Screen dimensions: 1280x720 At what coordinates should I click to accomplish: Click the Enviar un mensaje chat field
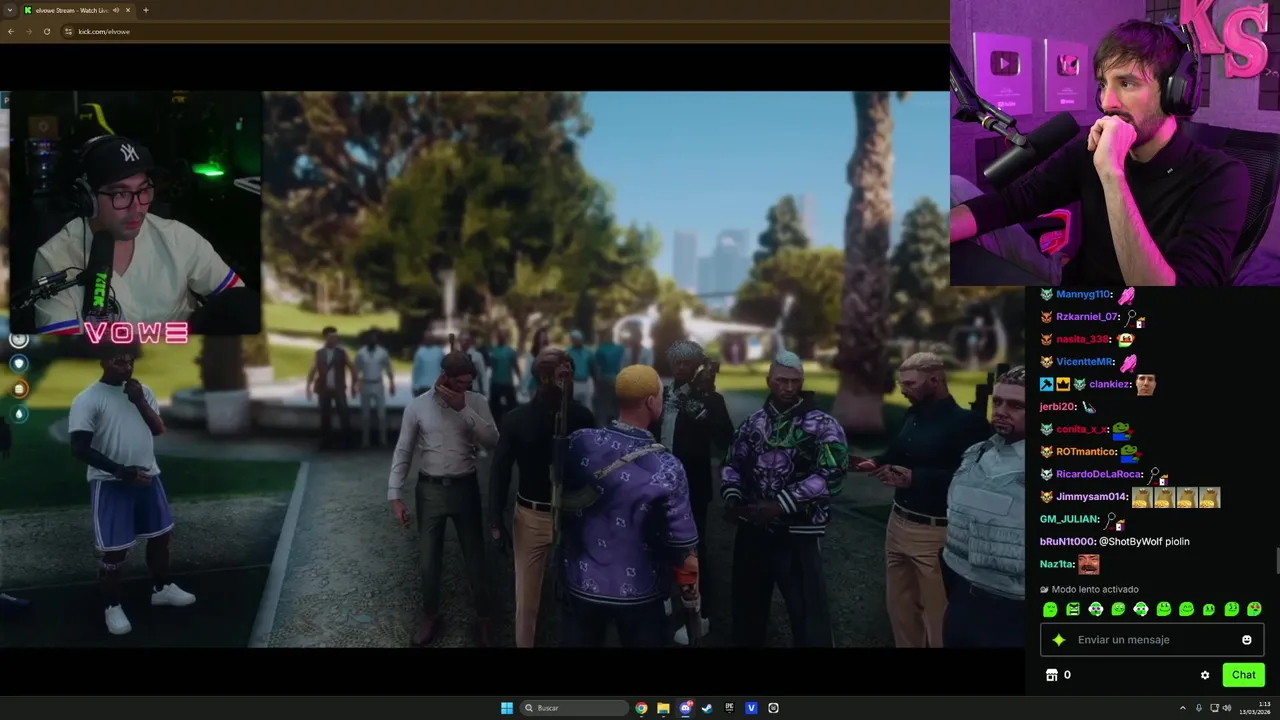[x=1152, y=640]
